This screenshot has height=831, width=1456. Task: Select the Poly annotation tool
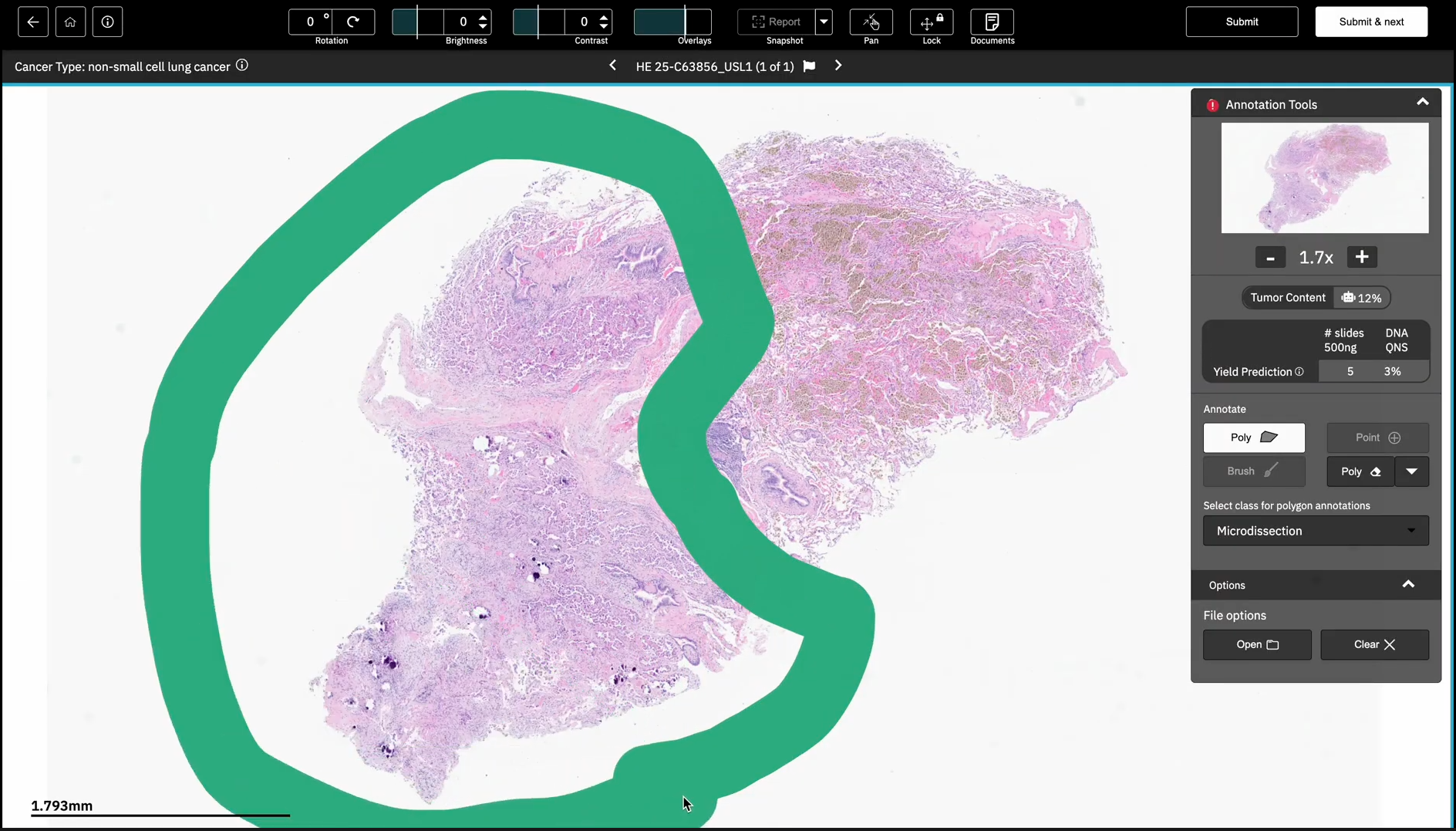pos(1254,437)
